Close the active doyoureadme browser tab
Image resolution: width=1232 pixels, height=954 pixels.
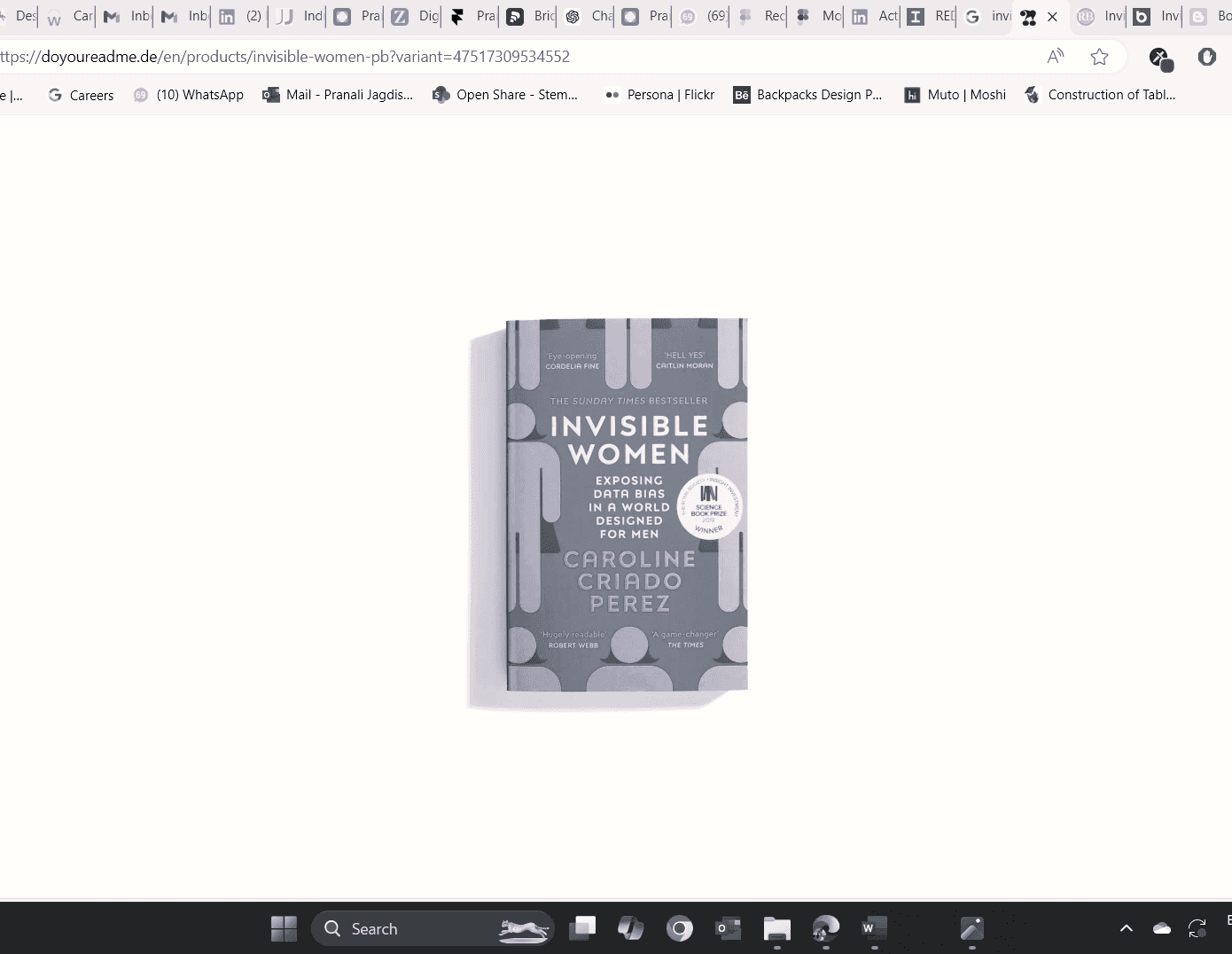[1052, 17]
